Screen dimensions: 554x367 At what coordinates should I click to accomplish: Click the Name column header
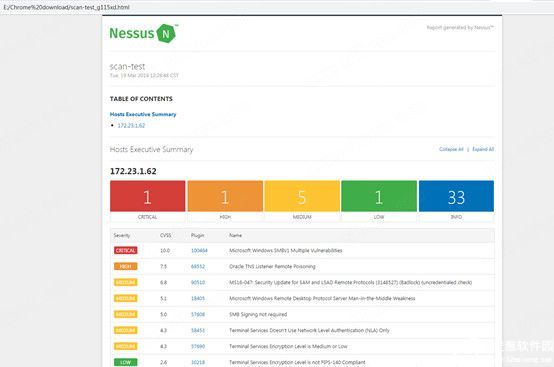(235, 235)
